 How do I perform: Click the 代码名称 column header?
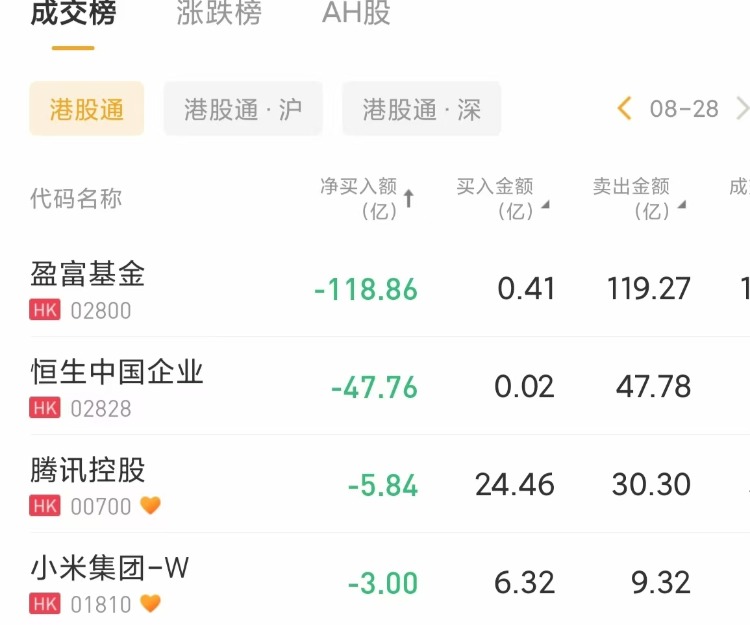[76, 198]
